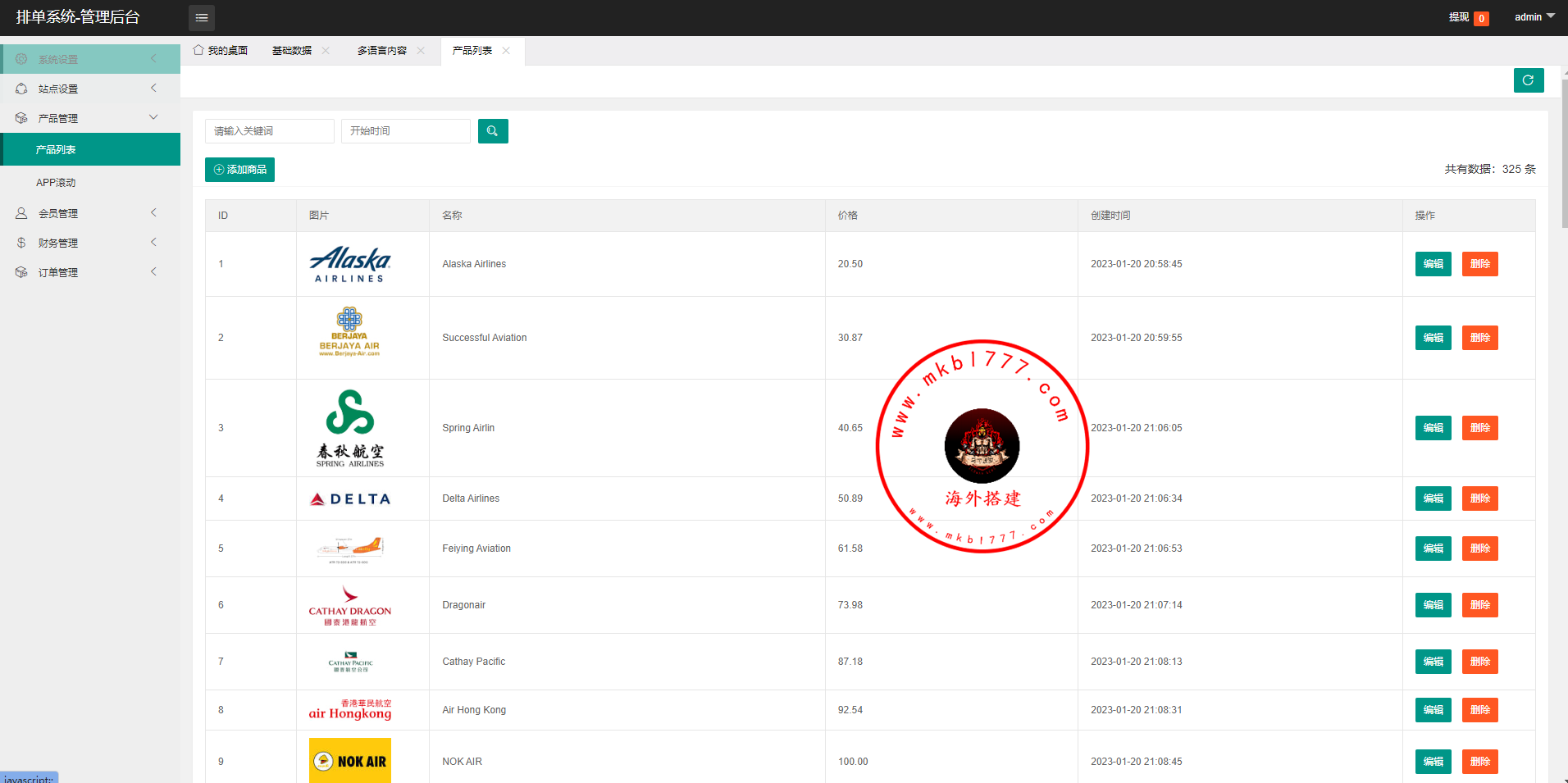Click the 添加商品 button

point(239,170)
